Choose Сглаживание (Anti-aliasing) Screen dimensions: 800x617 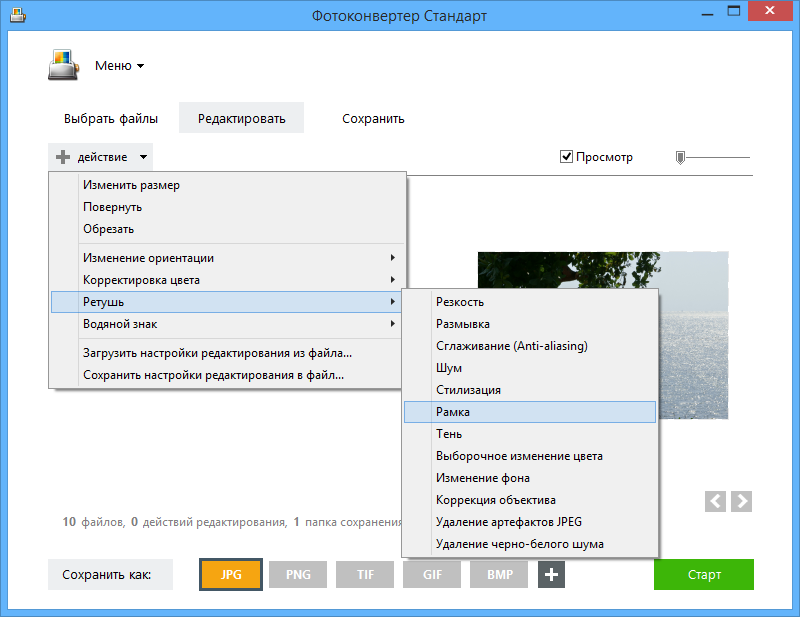pyautogui.click(x=530, y=345)
